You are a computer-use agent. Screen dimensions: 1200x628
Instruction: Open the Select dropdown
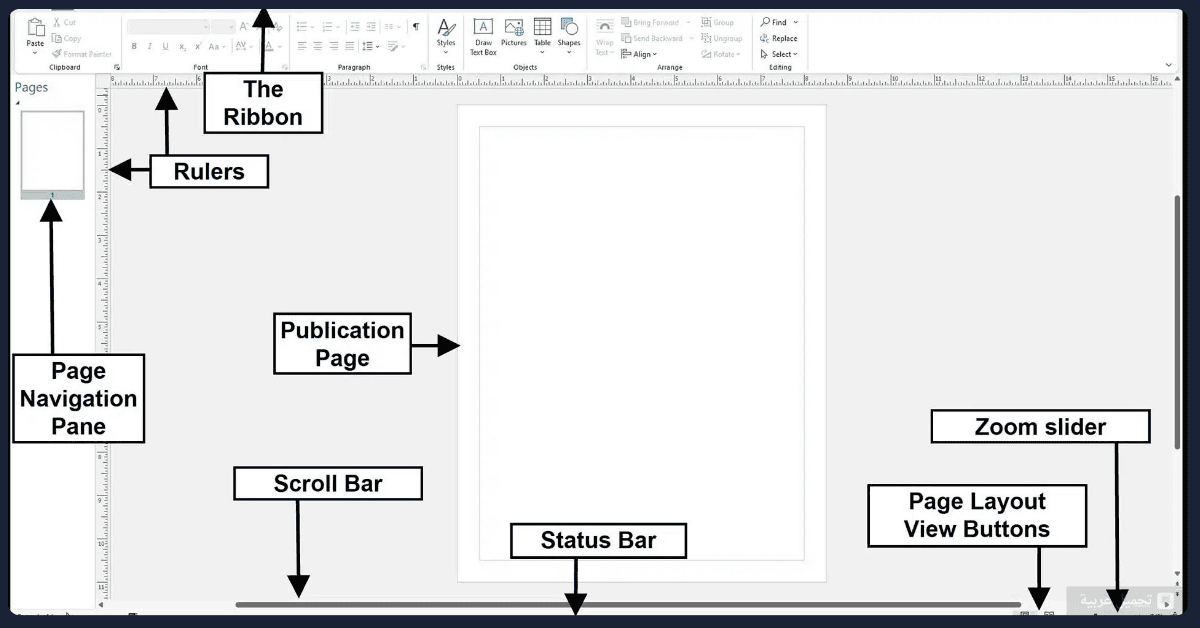click(779, 54)
